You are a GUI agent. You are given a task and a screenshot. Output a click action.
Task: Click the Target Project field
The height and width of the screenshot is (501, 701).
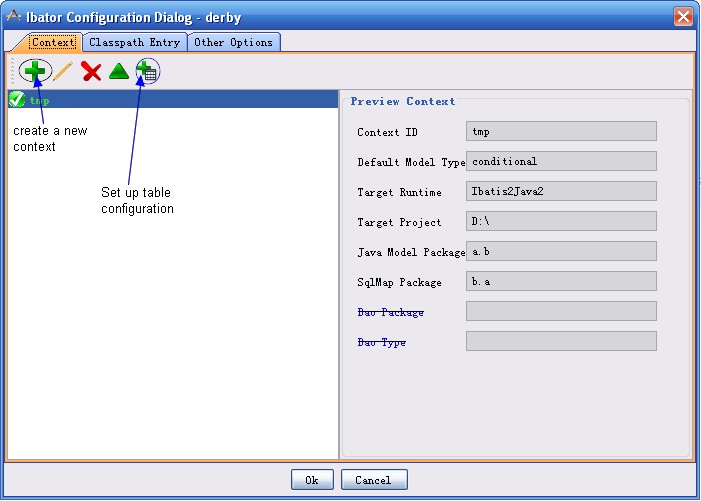click(561, 221)
